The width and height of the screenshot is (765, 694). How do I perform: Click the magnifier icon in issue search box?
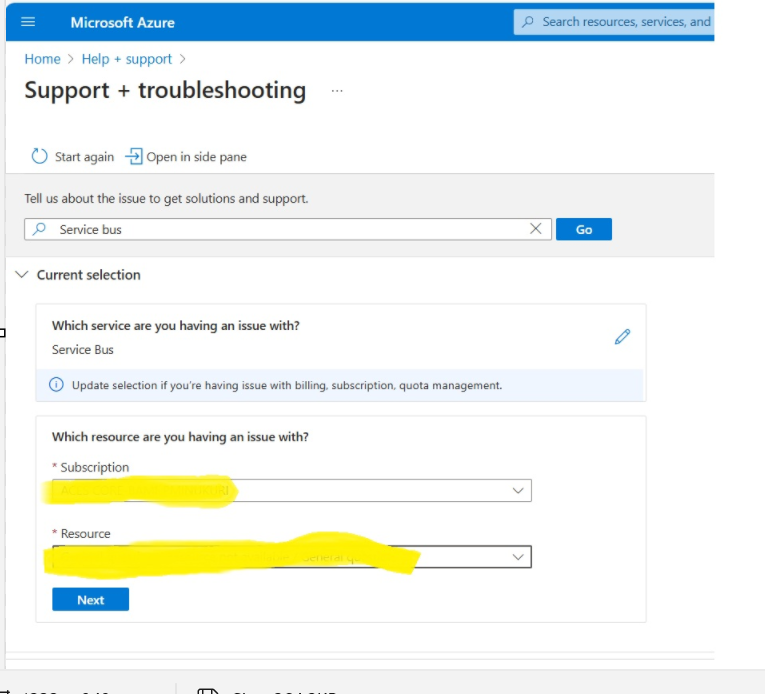[x=39, y=229]
